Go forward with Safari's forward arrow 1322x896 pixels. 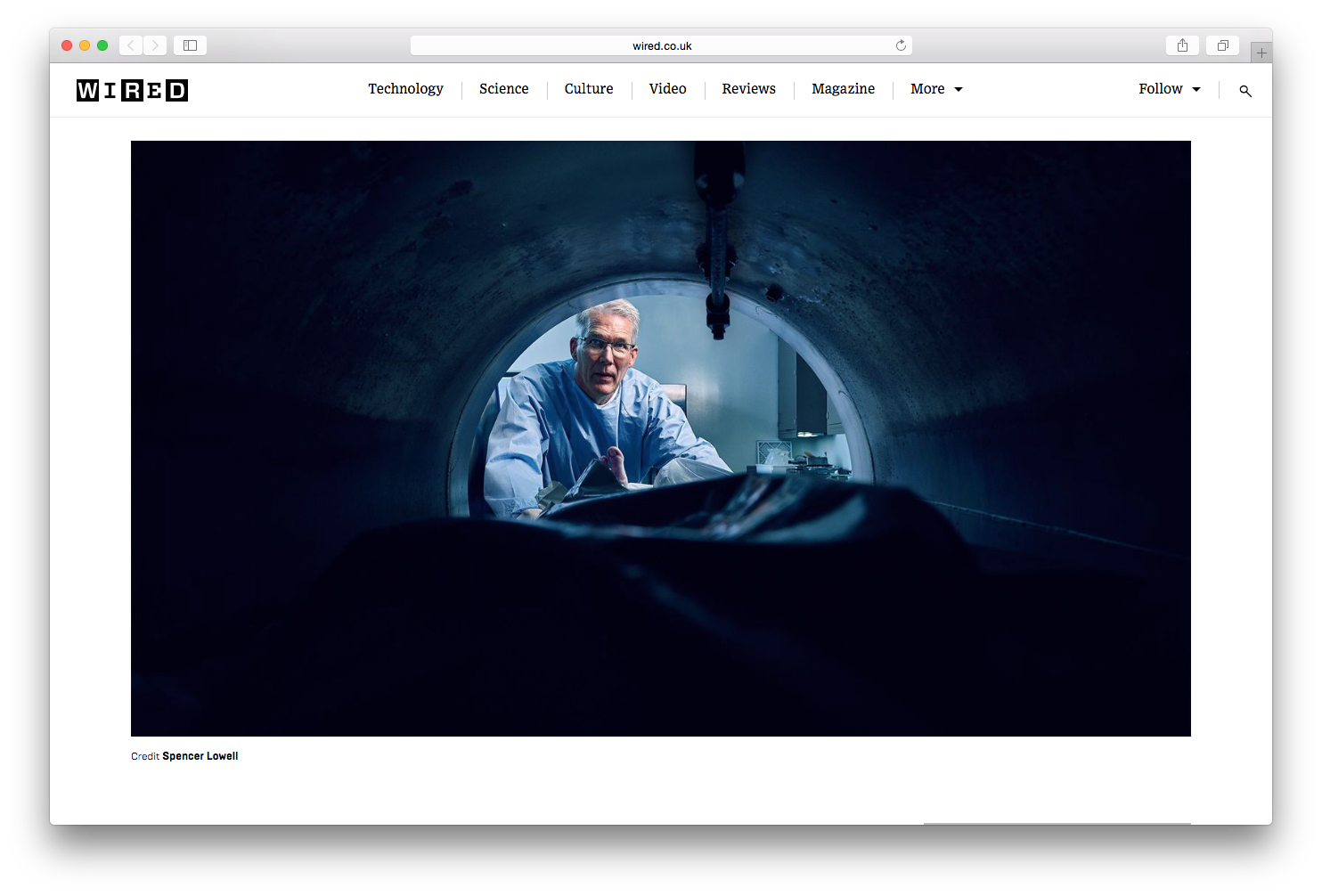[x=155, y=45]
